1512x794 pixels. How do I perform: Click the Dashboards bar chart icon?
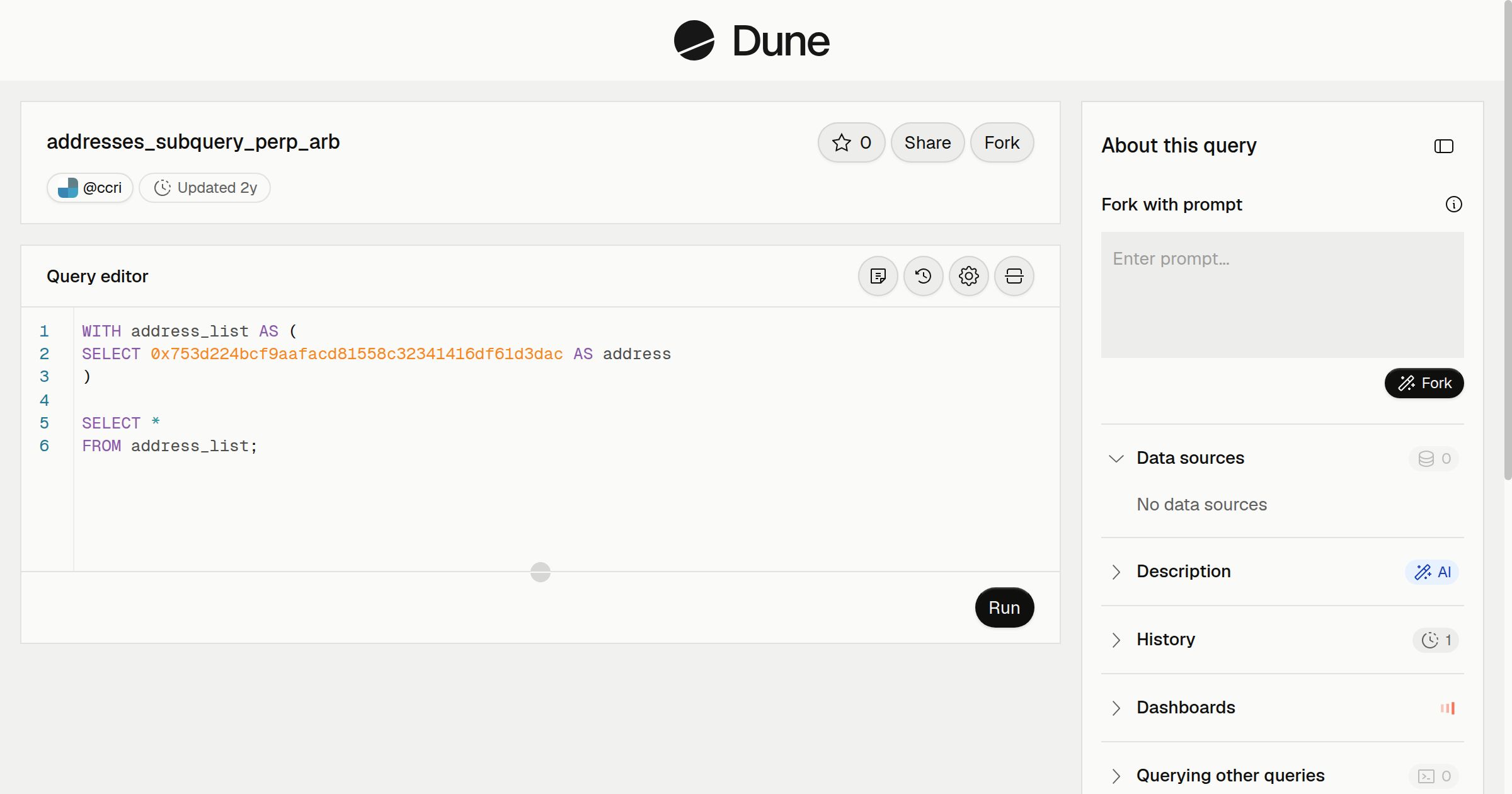[x=1447, y=708]
